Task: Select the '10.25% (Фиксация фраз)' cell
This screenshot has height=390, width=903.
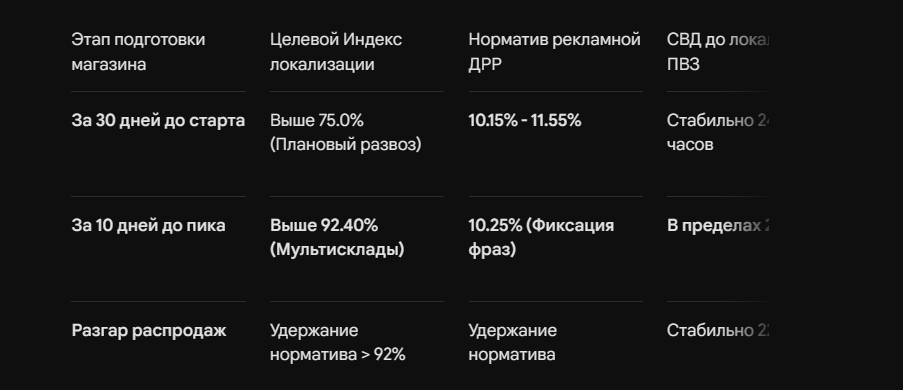Action: pyautogui.click(x=541, y=237)
